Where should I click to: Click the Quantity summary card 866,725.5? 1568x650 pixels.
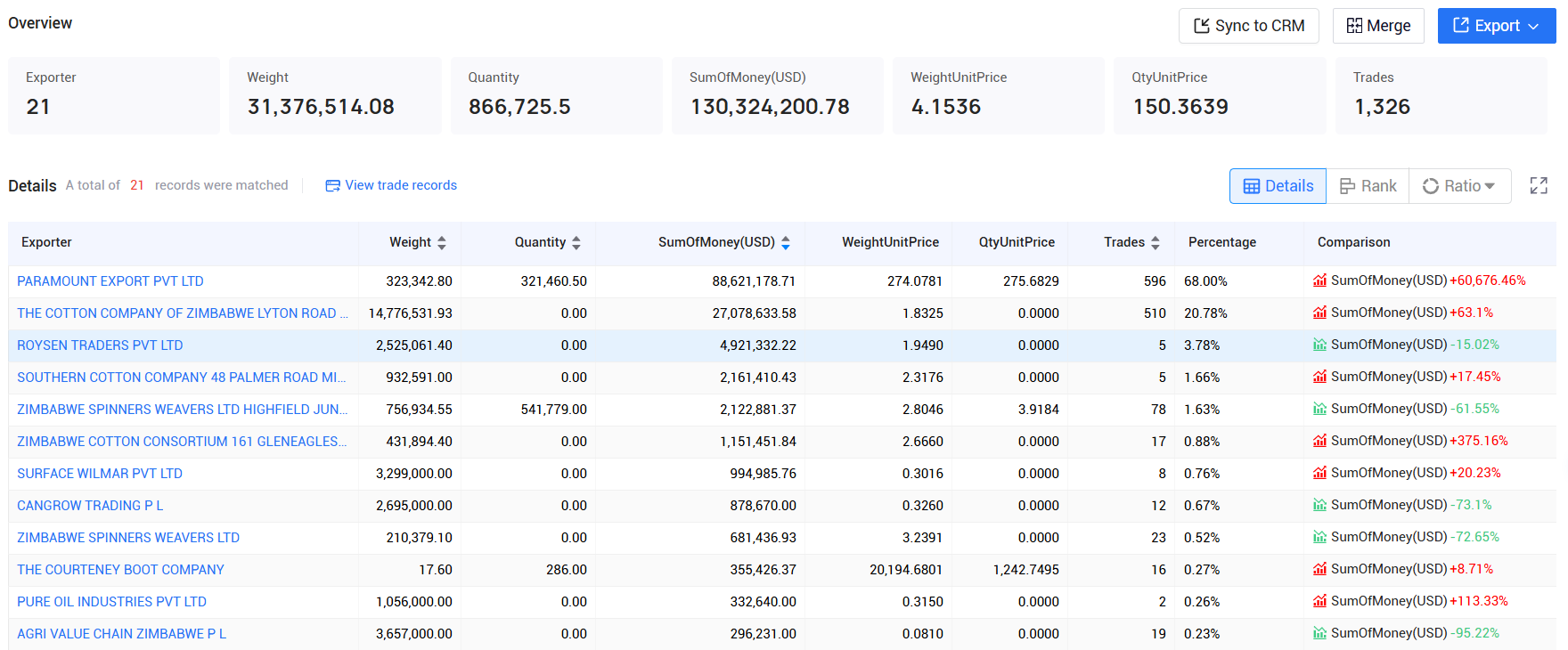click(557, 95)
